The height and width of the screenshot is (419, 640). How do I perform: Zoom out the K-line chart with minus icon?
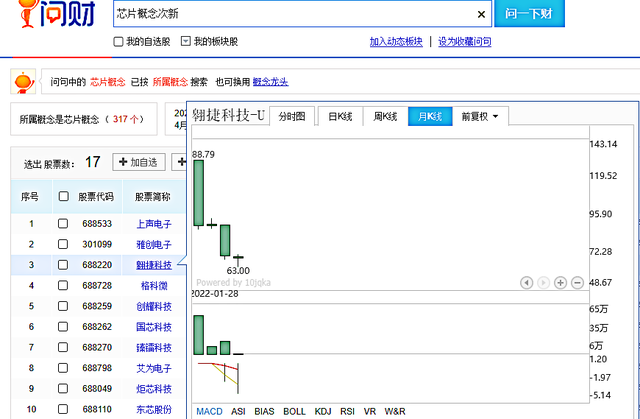point(577,282)
